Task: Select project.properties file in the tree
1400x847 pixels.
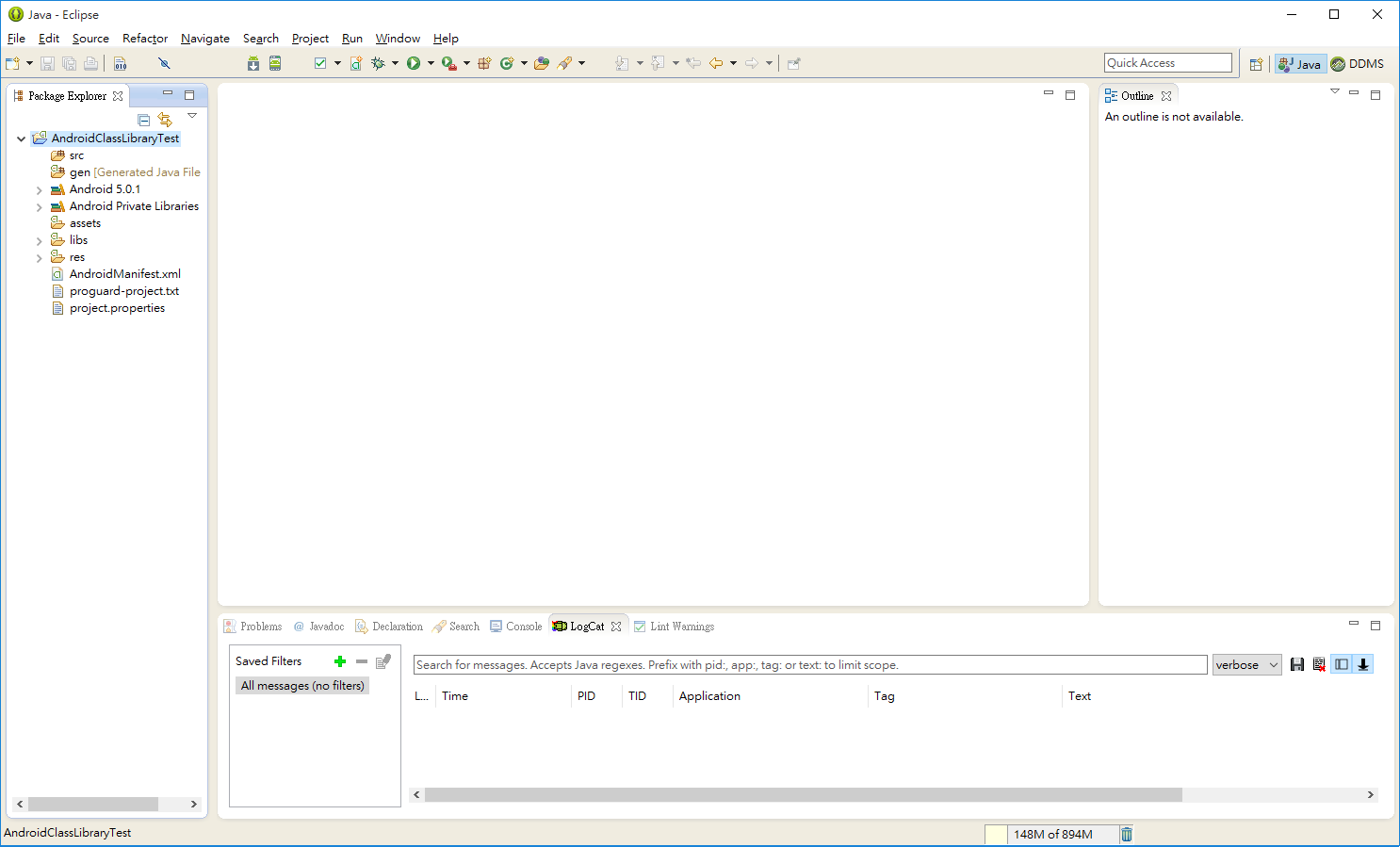Action: tap(108, 308)
